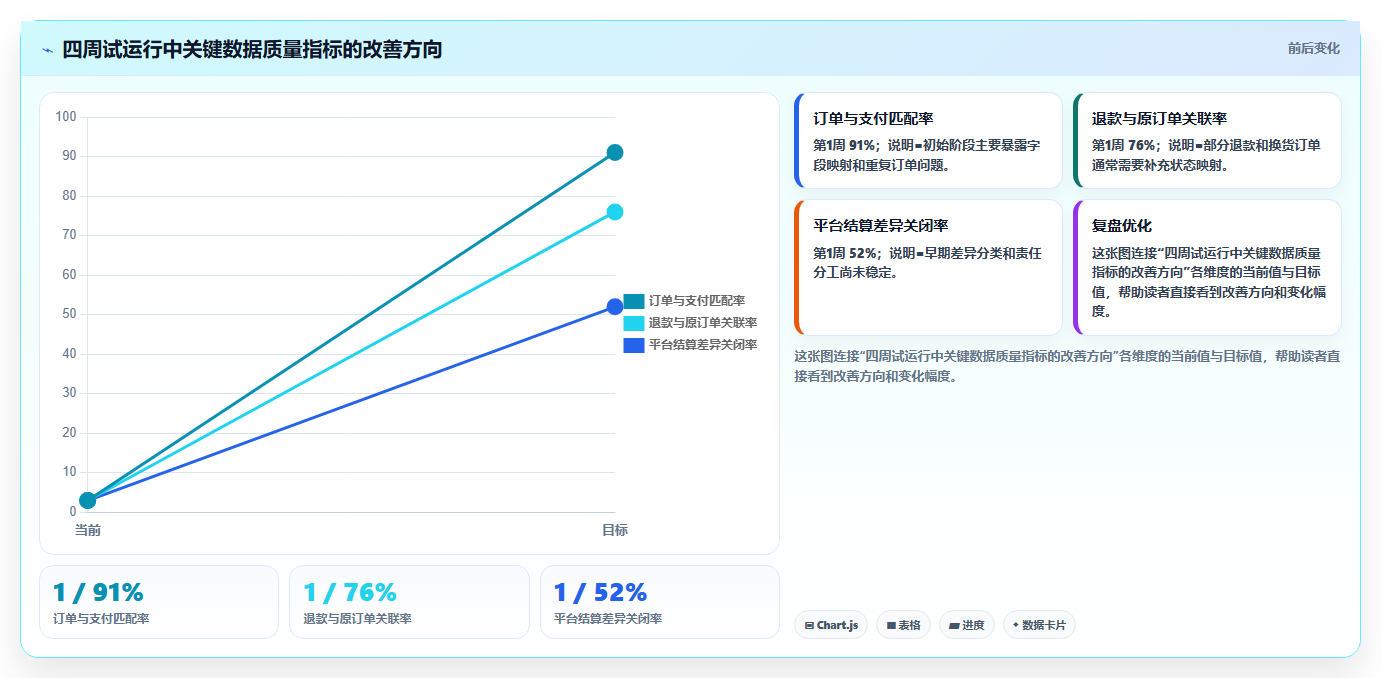The height and width of the screenshot is (678, 1381).
Task: Click the lightning icon beside the dashboard title
Action: click(x=47, y=49)
